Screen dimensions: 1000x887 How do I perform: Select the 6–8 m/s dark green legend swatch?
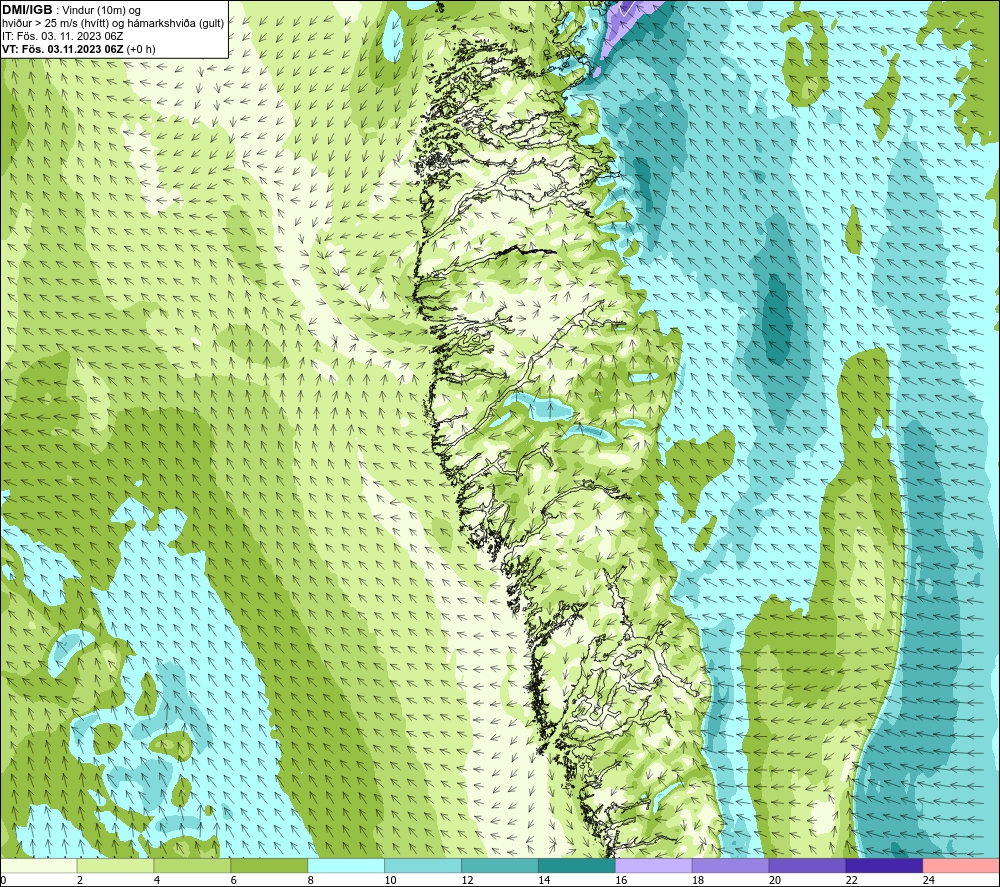[x=269, y=865]
